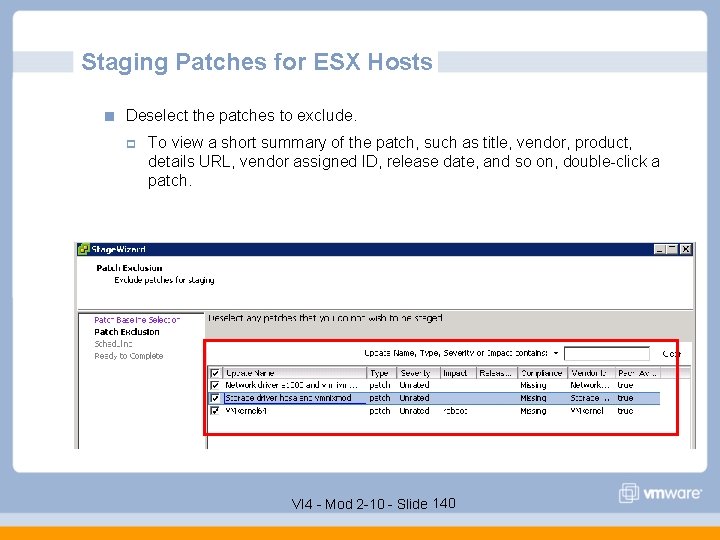
Task: Click 'VI4 - Mod 2-10 - Slide 140' footer
Action: (374, 504)
